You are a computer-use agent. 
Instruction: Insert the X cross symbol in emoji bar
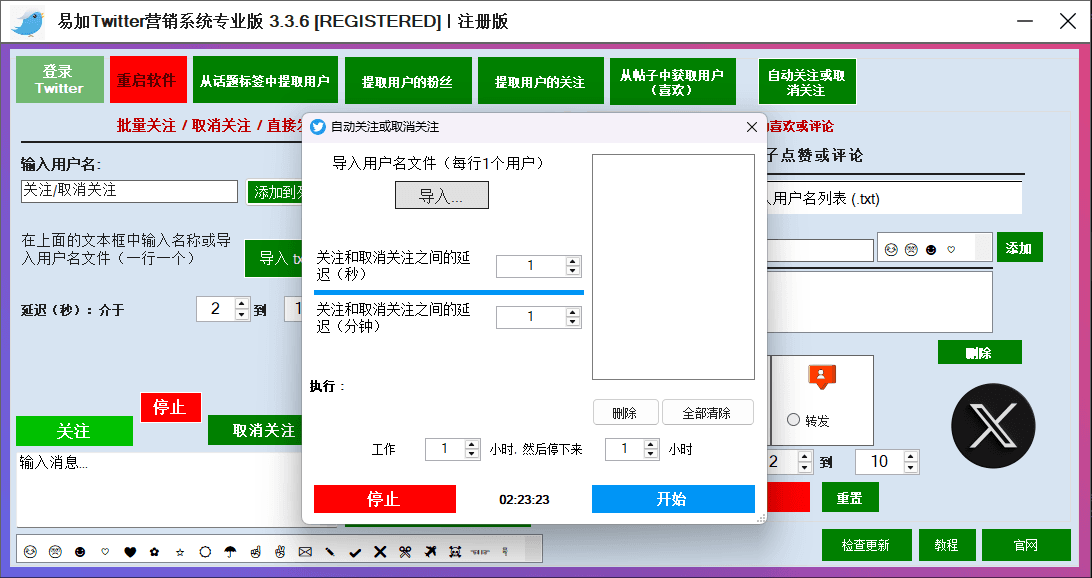pyautogui.click(x=380, y=552)
